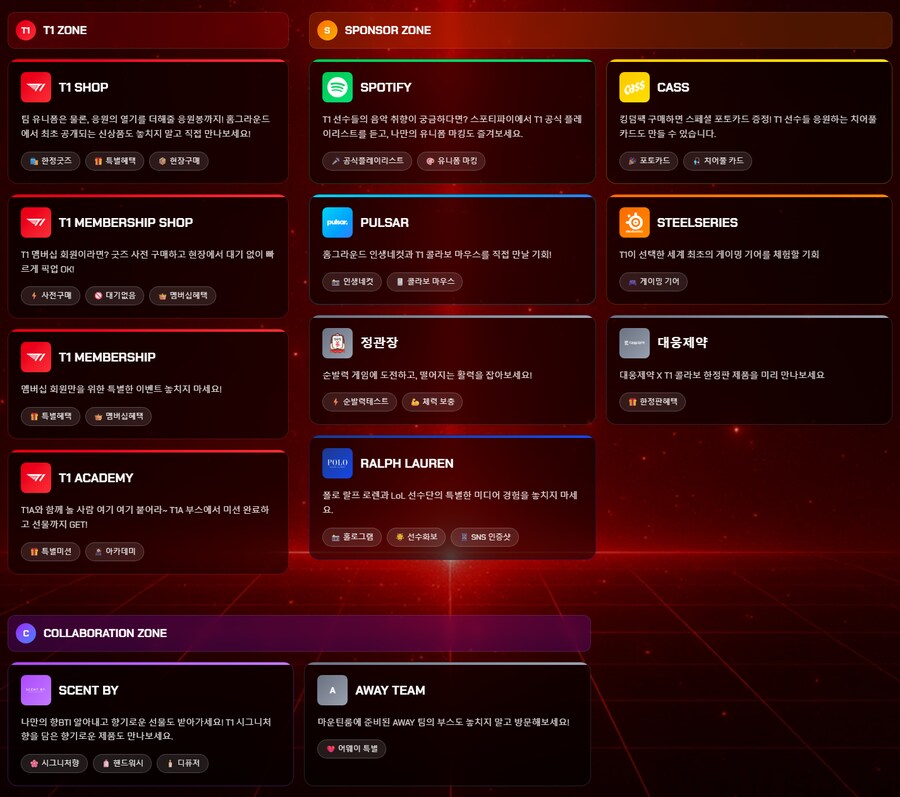Click the 핸드워시 tag
This screenshot has height=797, width=900.
point(122,763)
